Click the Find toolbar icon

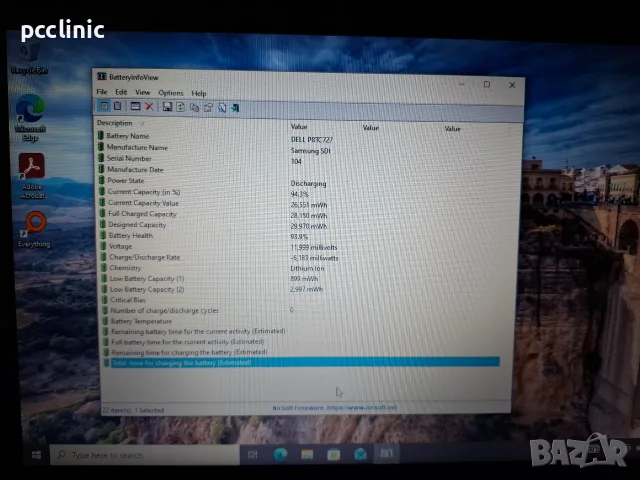[222, 108]
